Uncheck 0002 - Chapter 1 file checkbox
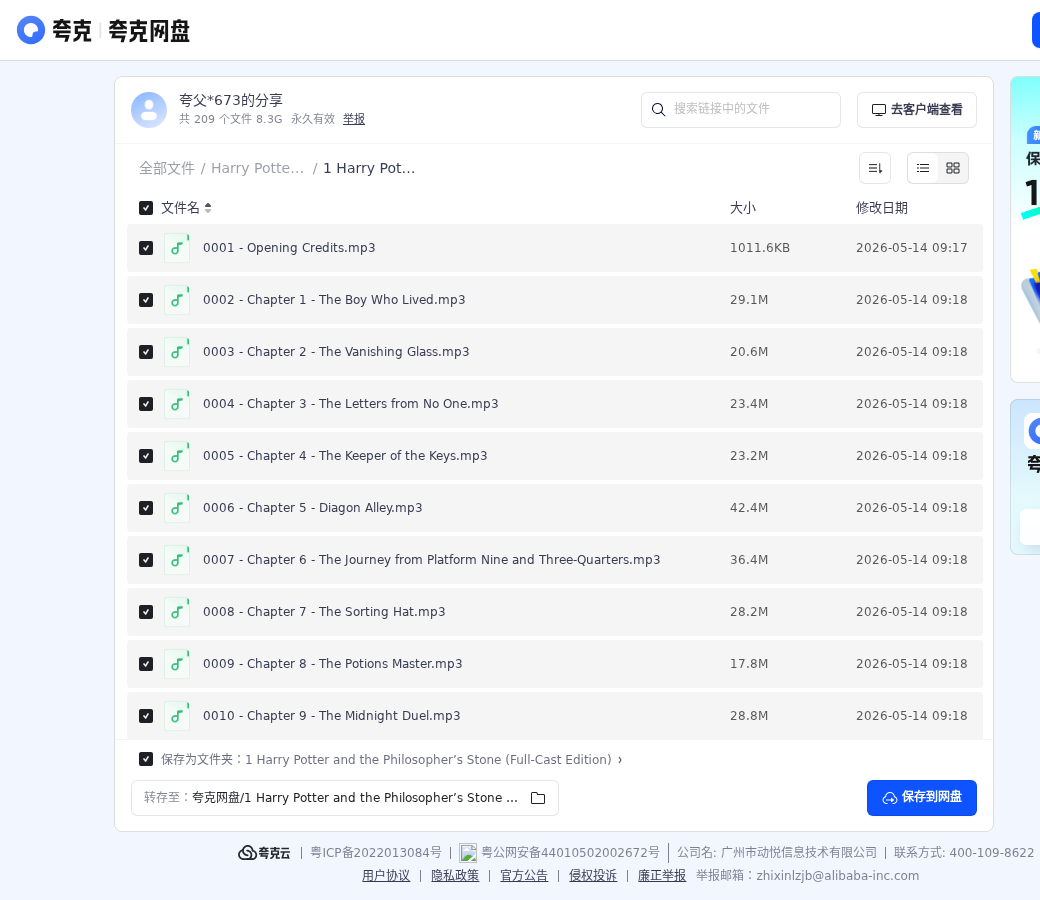The height and width of the screenshot is (900, 1040). click(146, 300)
